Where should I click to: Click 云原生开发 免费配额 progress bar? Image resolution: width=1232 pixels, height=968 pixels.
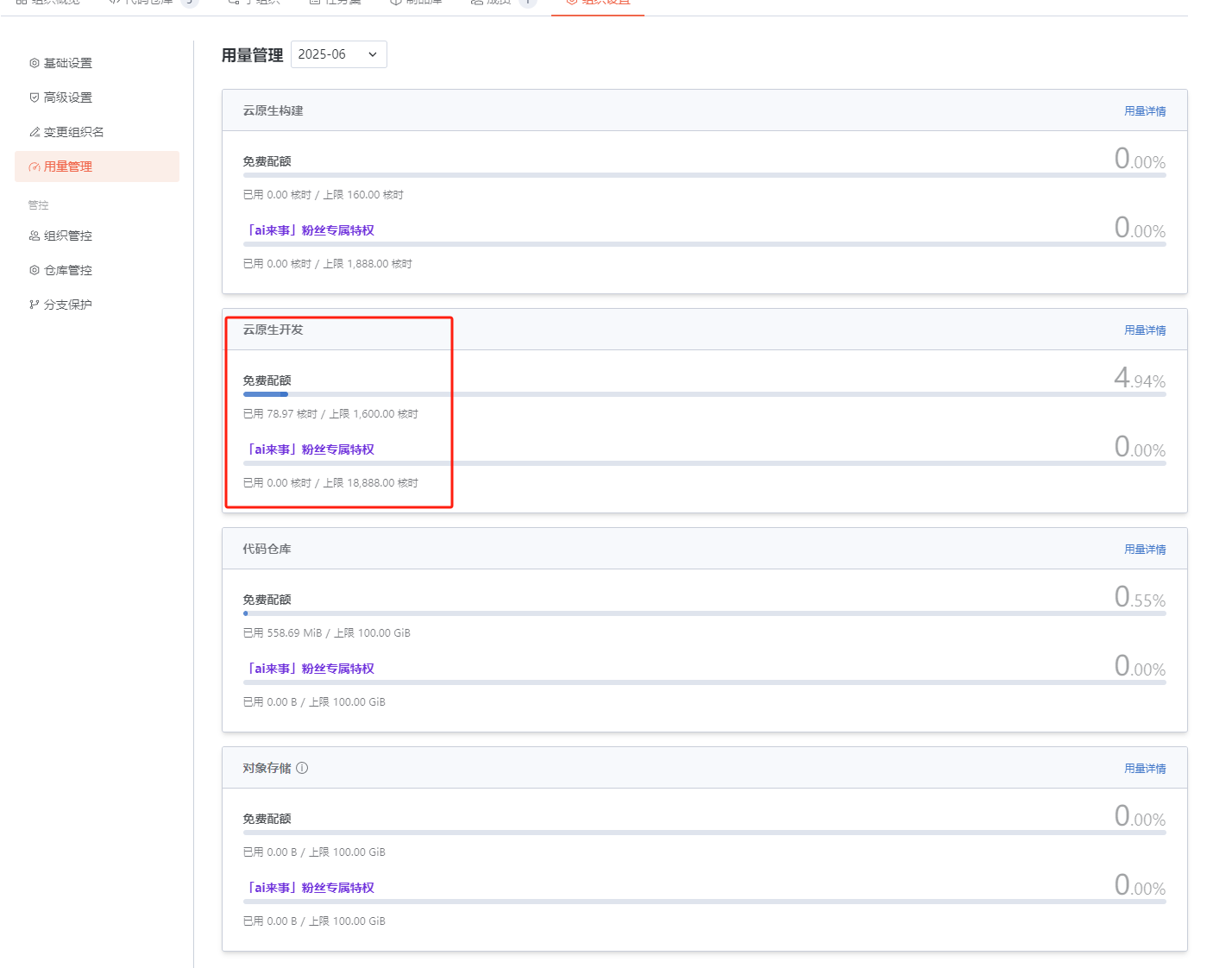click(x=704, y=394)
